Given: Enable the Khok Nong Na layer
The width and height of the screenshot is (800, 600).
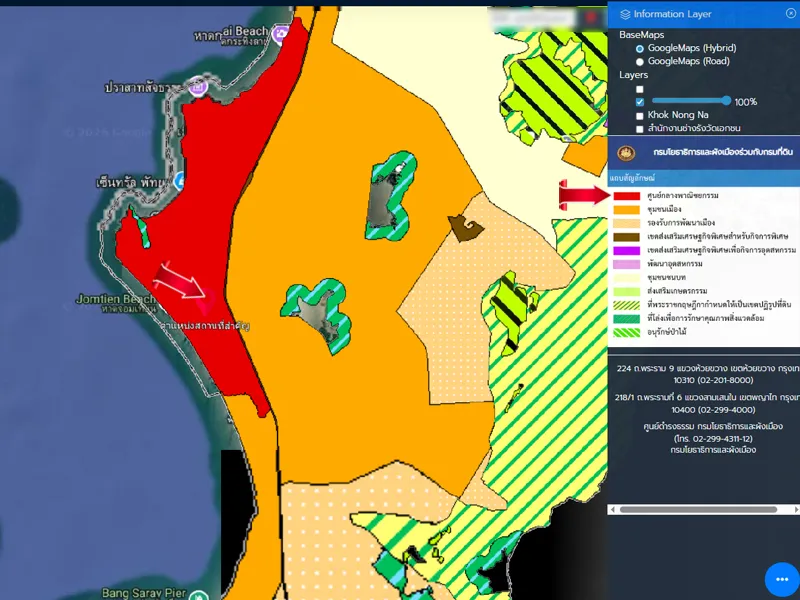Looking at the screenshot, I should click(640, 115).
